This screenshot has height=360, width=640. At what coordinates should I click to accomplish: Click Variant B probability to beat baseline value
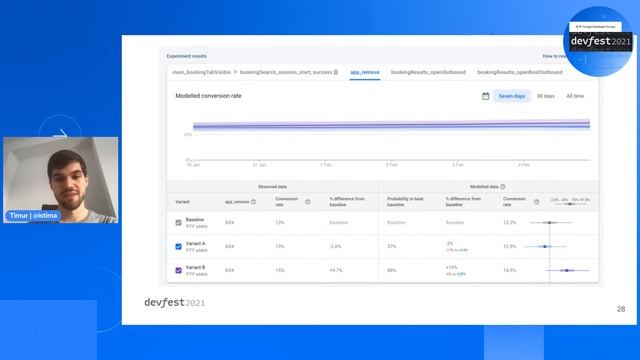391,270
